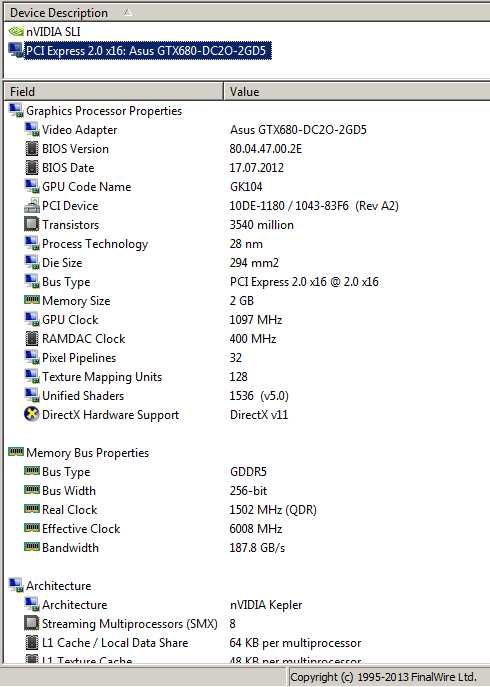The width and height of the screenshot is (490, 687).
Task: Click the Pixel Pipelines field label
Action: (x=79, y=358)
